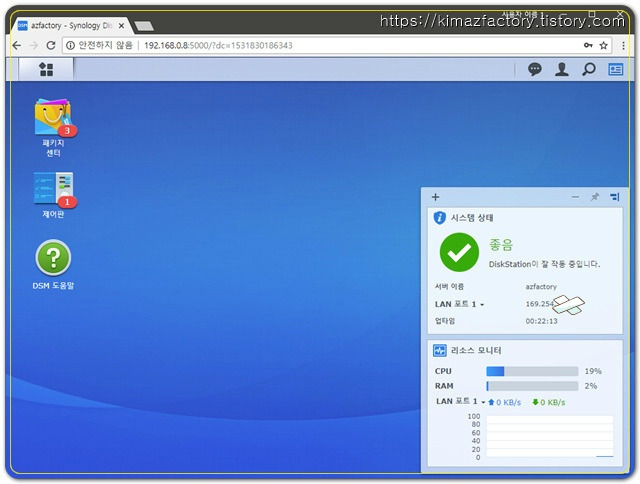This screenshot has height=484, width=640.
Task: Click the Resource Monitor widget icon
Action: click(440, 350)
